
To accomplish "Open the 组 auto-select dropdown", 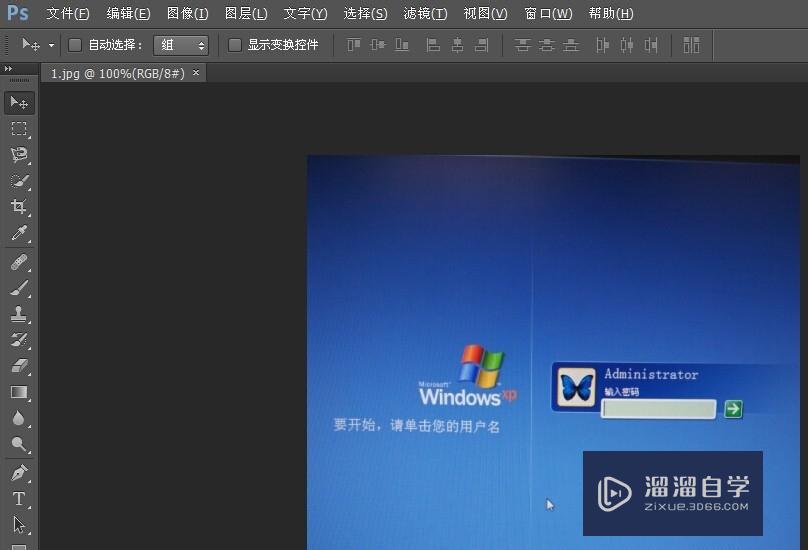I will tap(181, 45).
